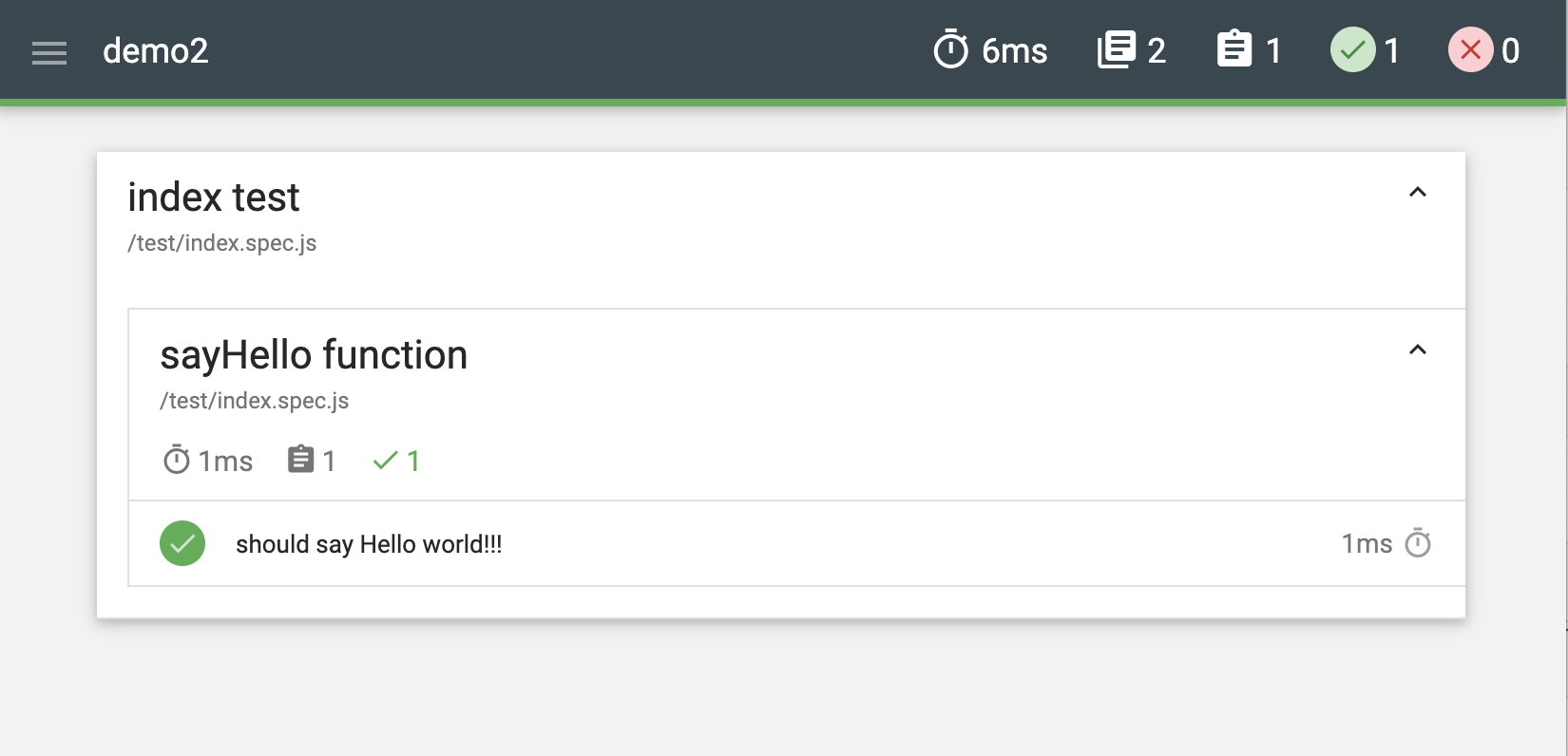Expand the 'should say Hello world!!!' test row
This screenshot has width=1568, height=756.
(x=796, y=543)
